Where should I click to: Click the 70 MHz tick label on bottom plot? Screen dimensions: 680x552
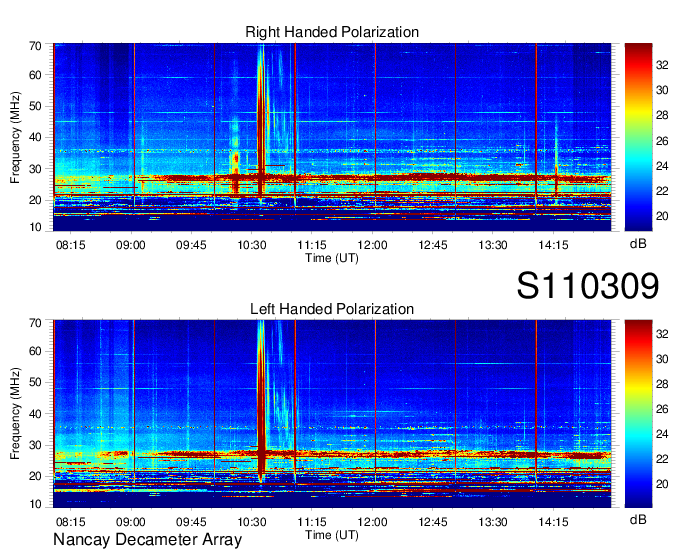point(36,323)
